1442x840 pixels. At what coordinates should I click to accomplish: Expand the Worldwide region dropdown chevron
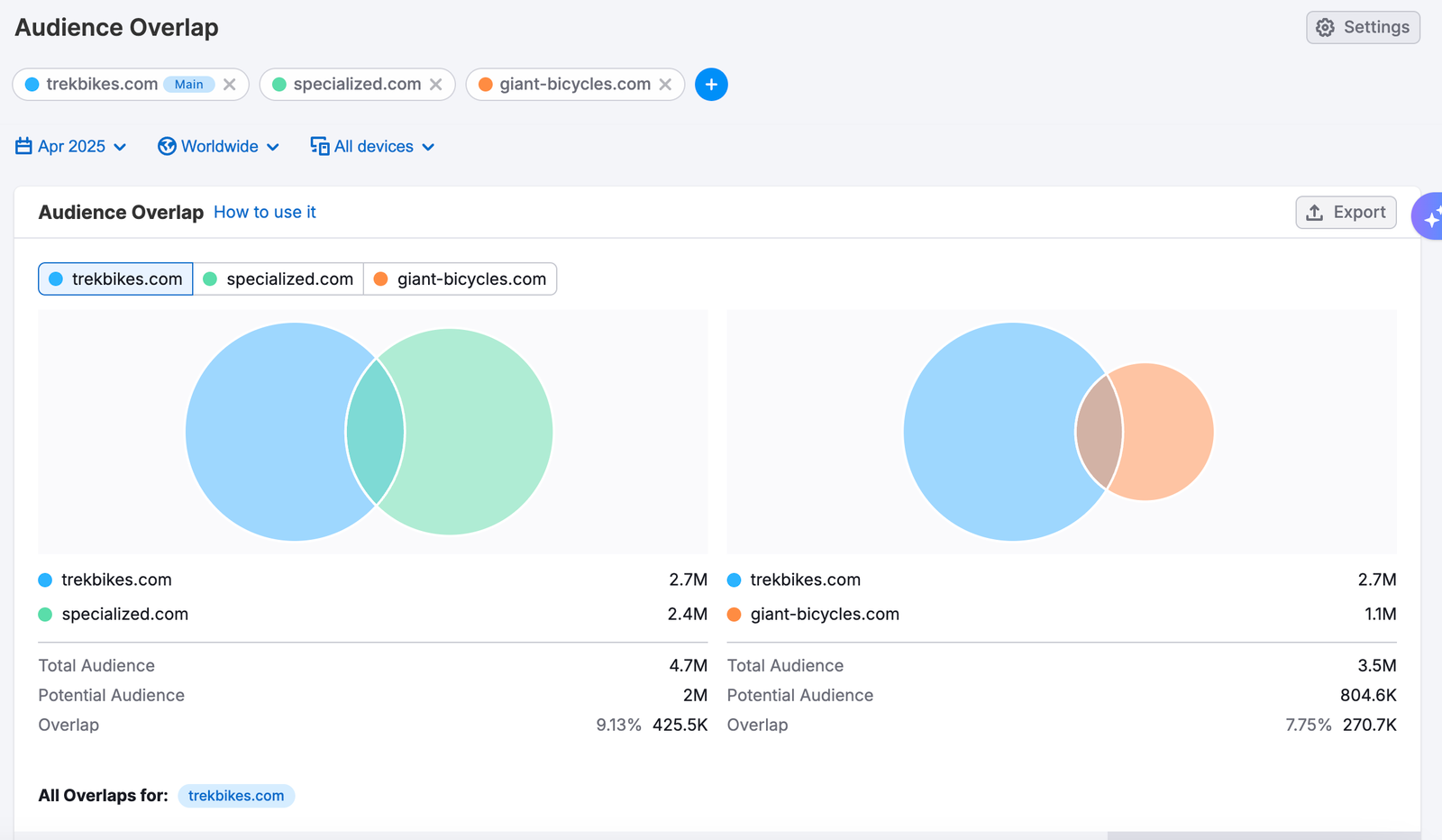click(x=273, y=147)
